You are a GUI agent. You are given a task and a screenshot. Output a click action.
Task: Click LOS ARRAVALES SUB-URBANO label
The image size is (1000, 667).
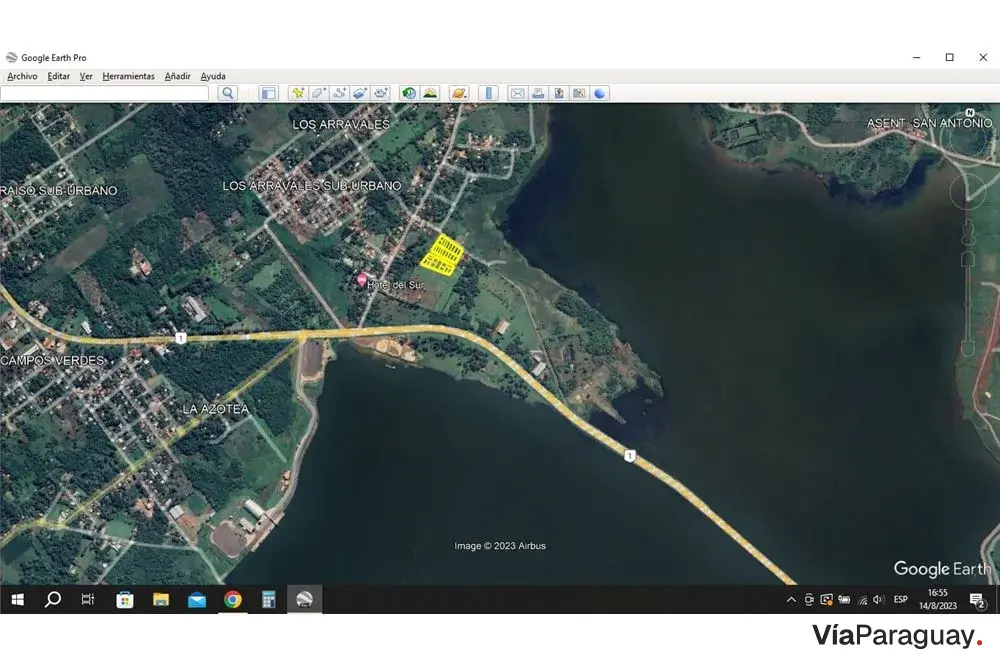[x=312, y=186]
